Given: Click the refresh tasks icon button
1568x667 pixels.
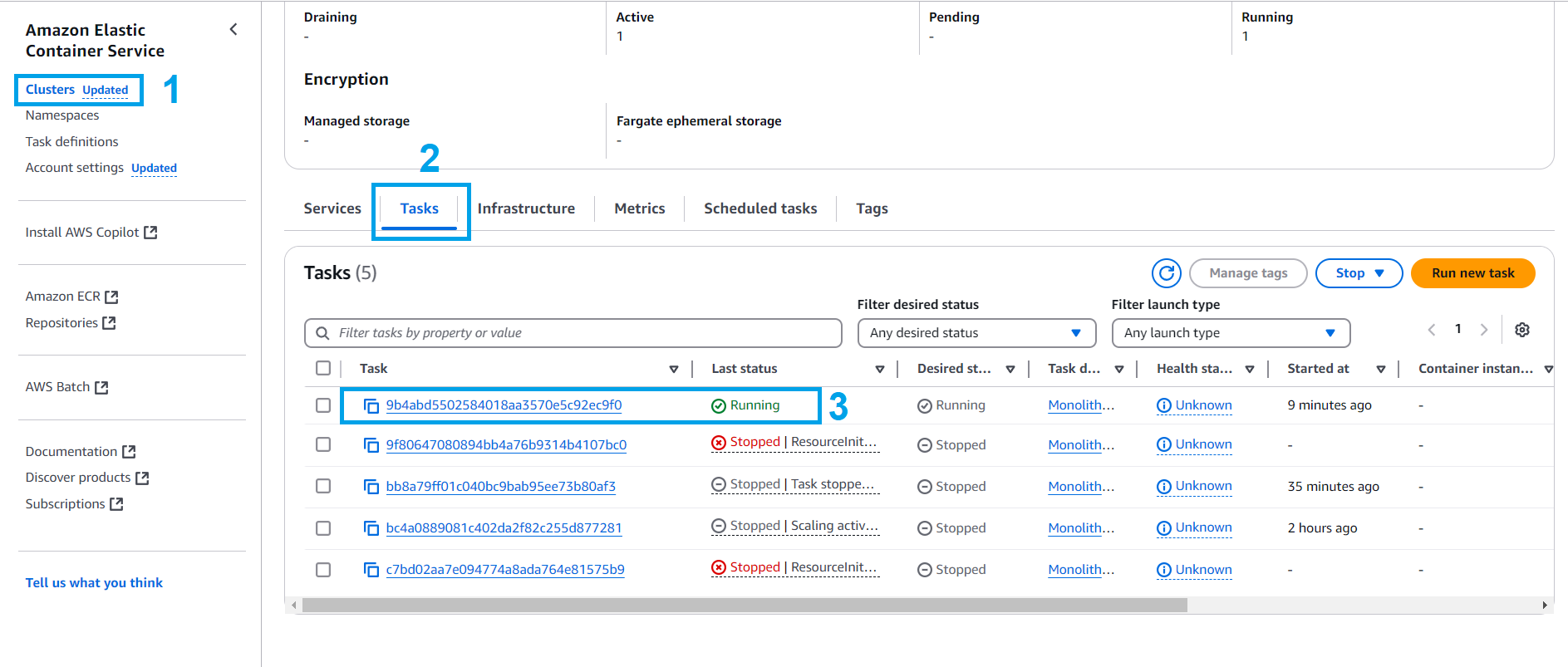Looking at the screenshot, I should 1167,273.
